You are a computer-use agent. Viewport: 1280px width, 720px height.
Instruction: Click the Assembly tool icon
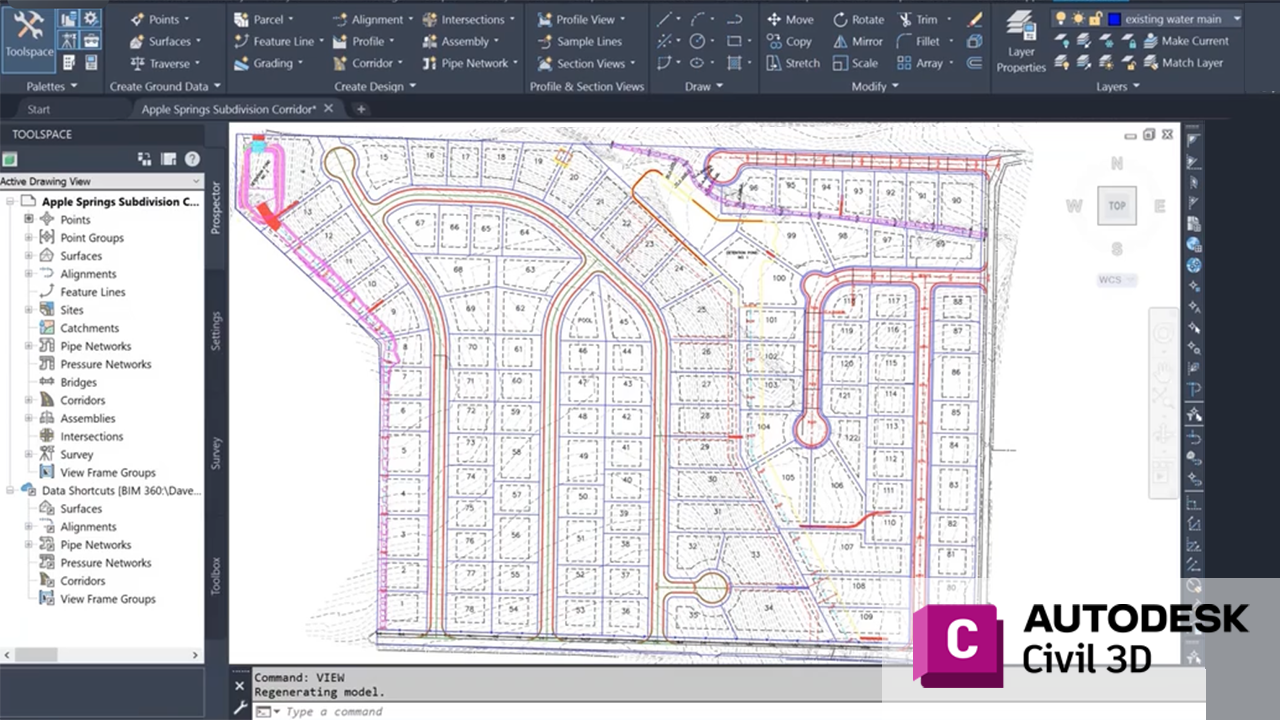click(430, 41)
